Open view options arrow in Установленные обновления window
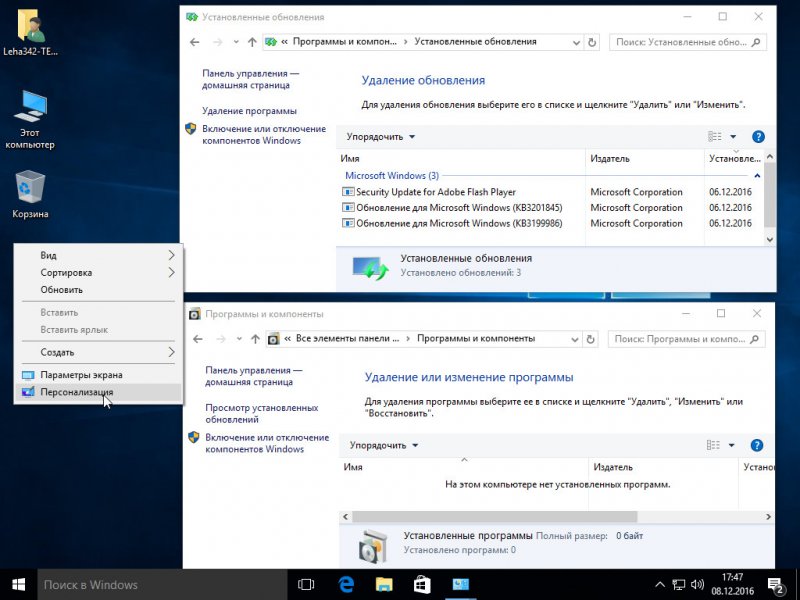Screen dimensions: 800x600 [x=733, y=137]
